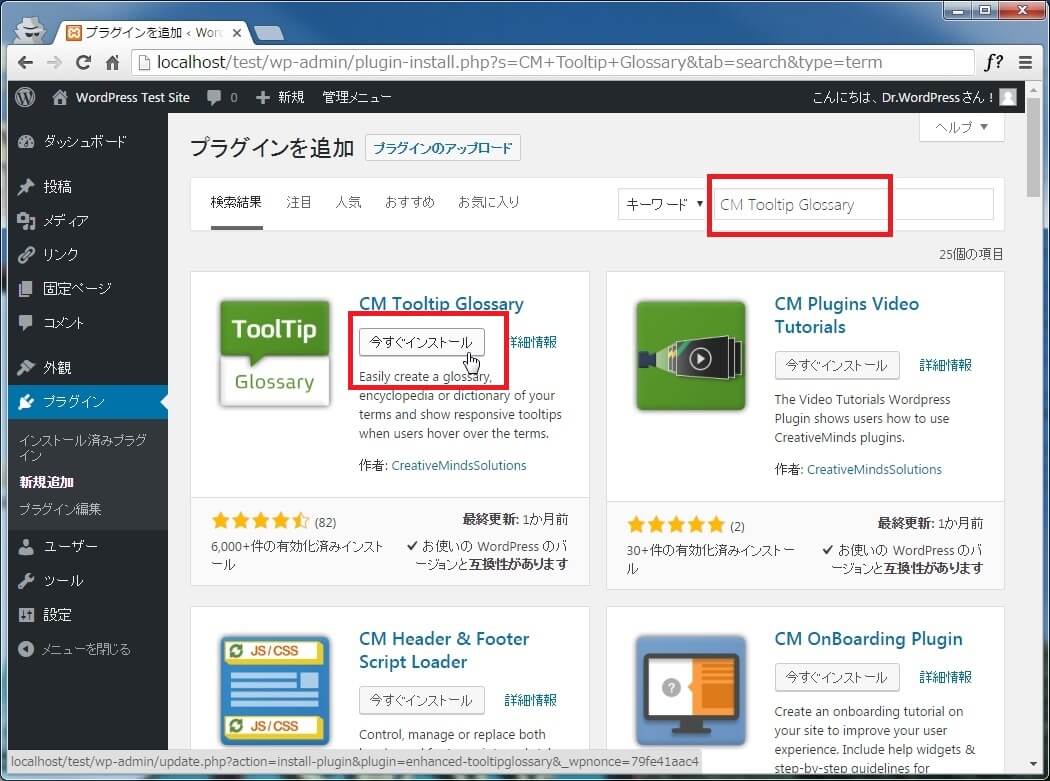Open the メディア sidebar menu
The height and width of the screenshot is (781, 1050).
coord(65,221)
